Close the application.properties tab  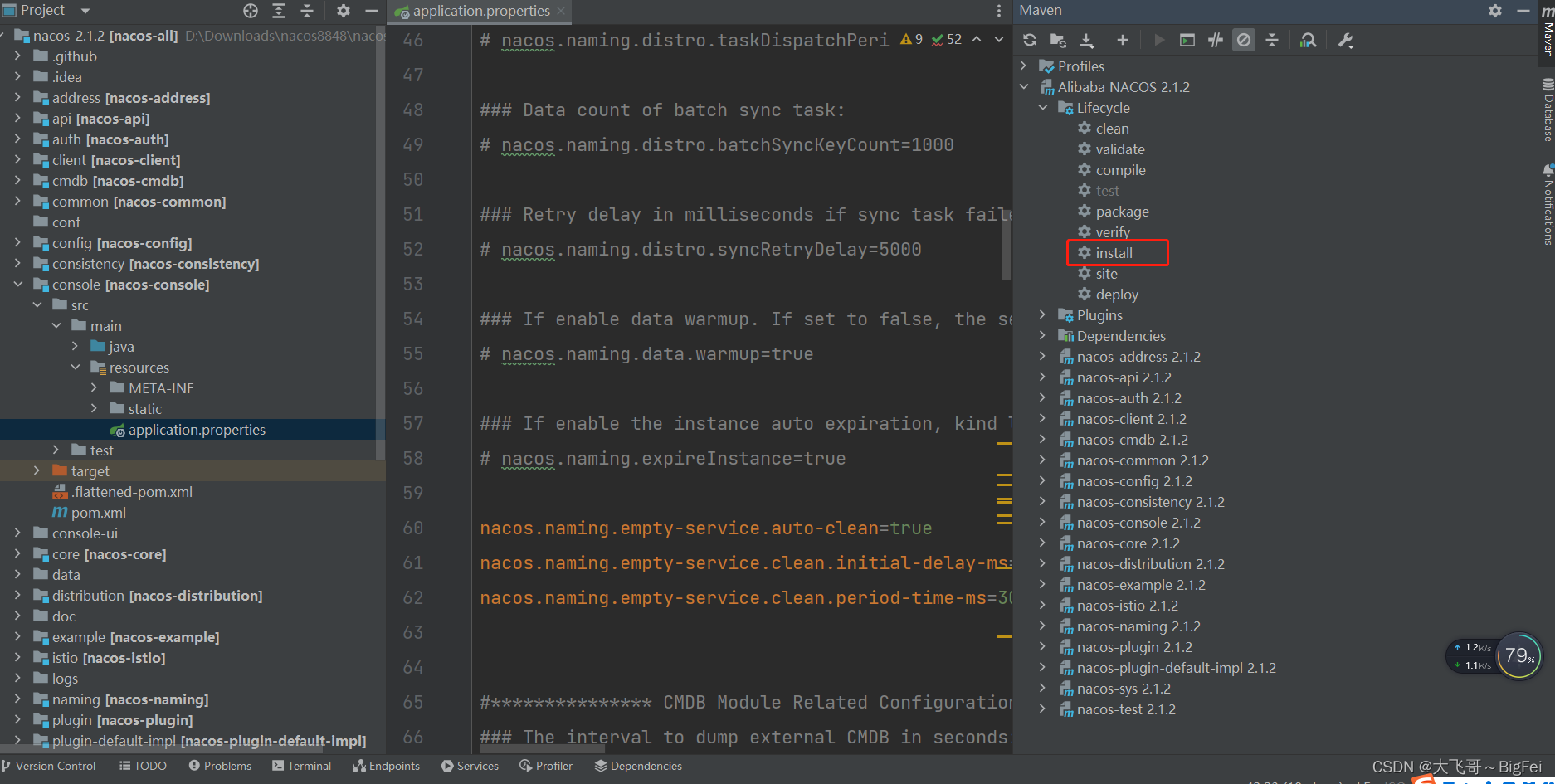pos(562,11)
